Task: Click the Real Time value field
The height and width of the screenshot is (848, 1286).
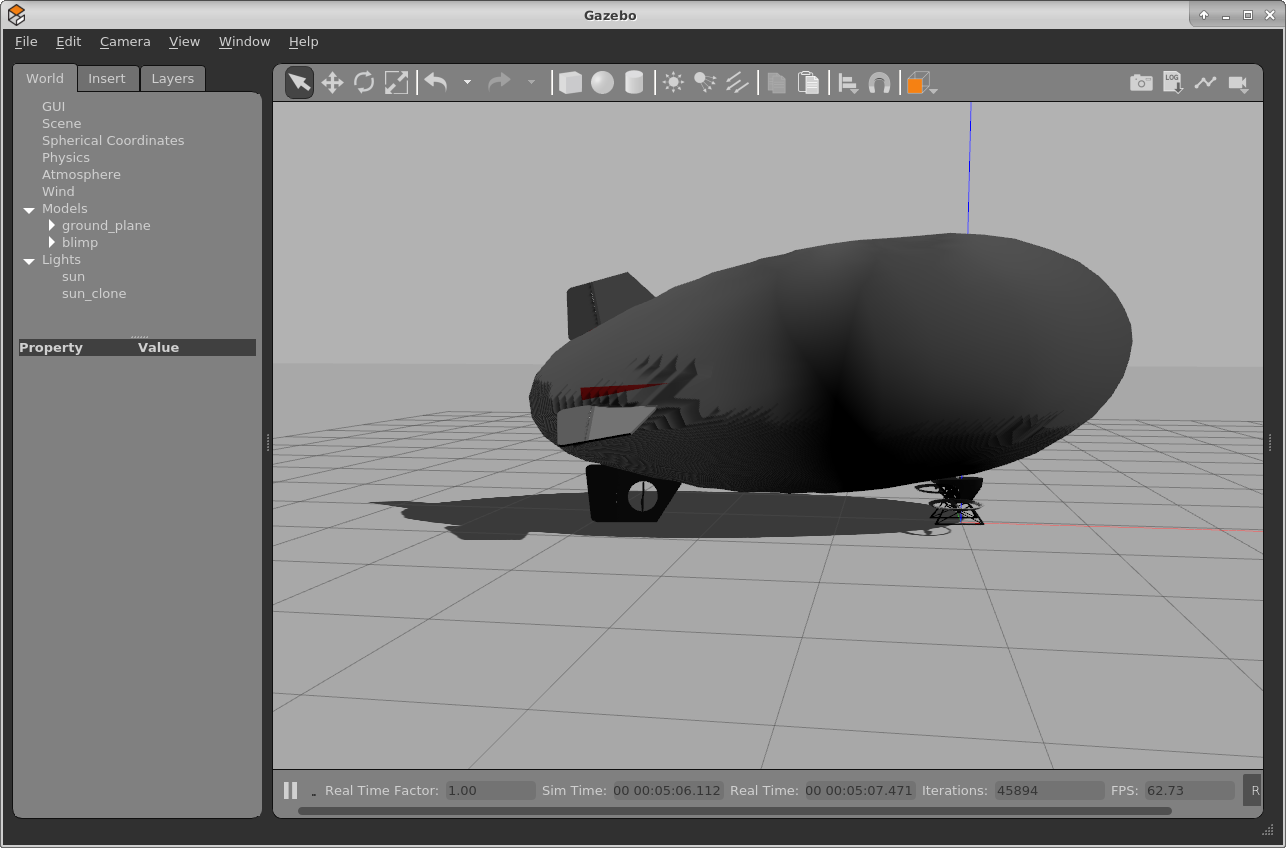Action: pos(860,790)
